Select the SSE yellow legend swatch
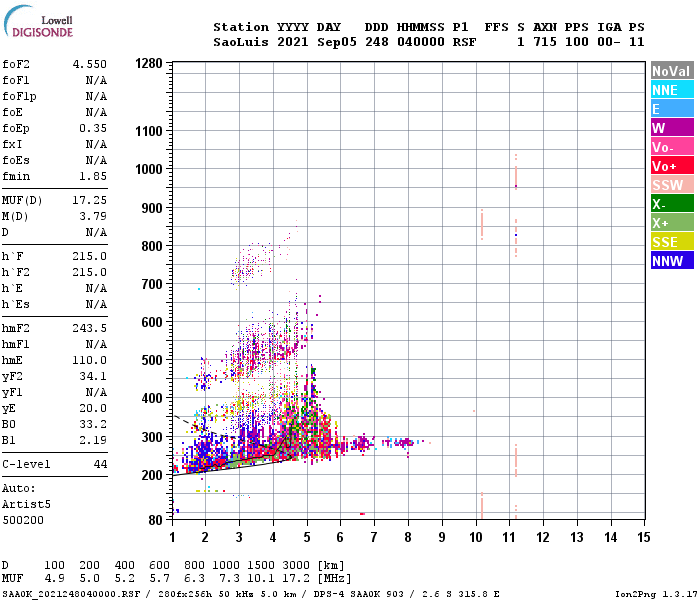 tap(672, 242)
